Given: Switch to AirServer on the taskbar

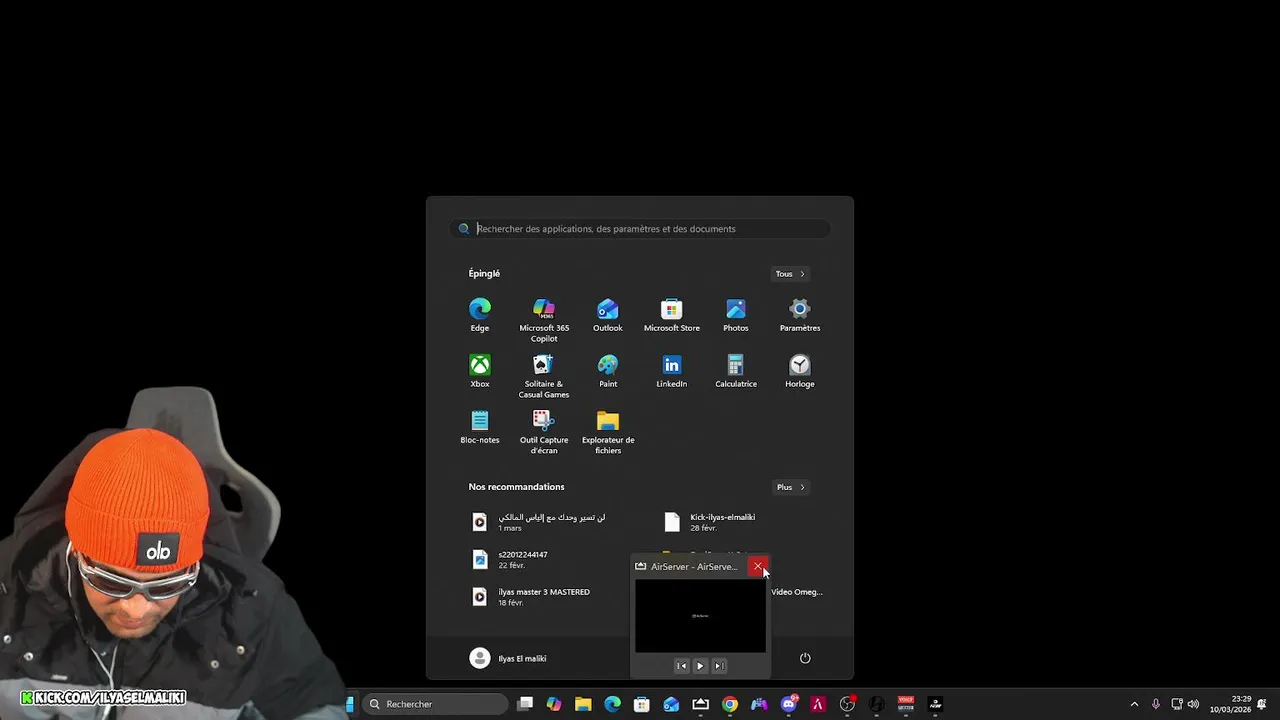Looking at the screenshot, I should click(700, 704).
